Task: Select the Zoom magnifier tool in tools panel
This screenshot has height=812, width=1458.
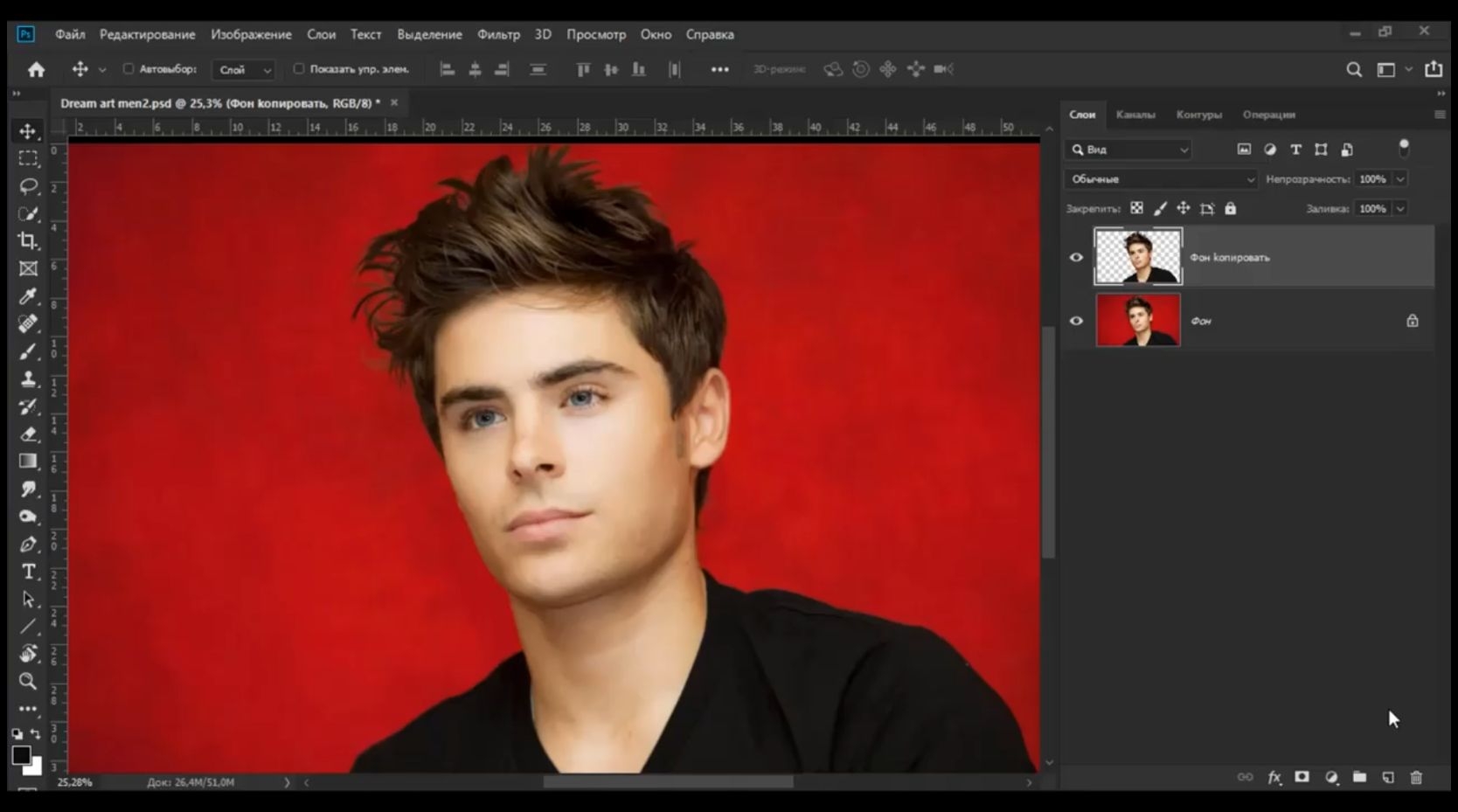Action: point(28,681)
